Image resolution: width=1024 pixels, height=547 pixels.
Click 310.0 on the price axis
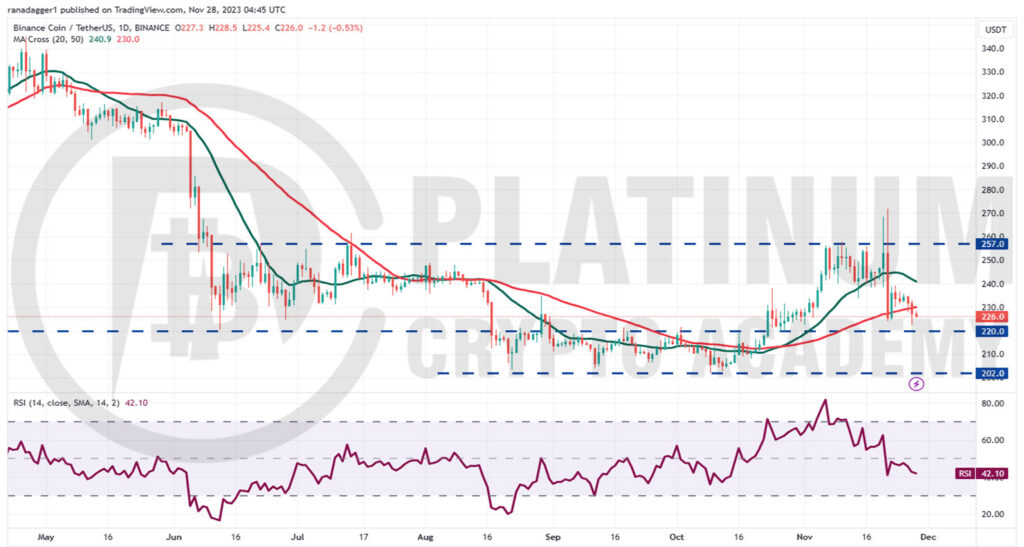click(993, 119)
